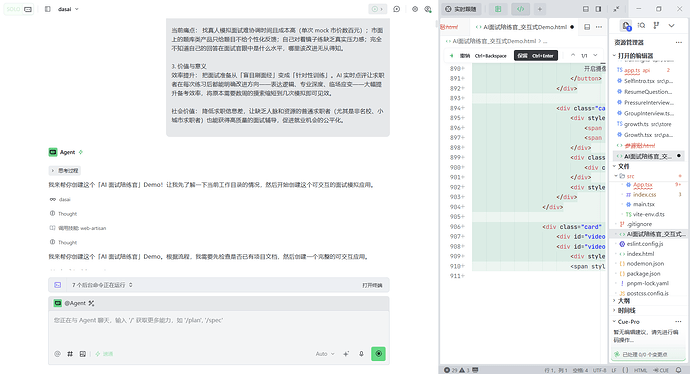Click the globe notification icon in chat header

click(x=428, y=9)
